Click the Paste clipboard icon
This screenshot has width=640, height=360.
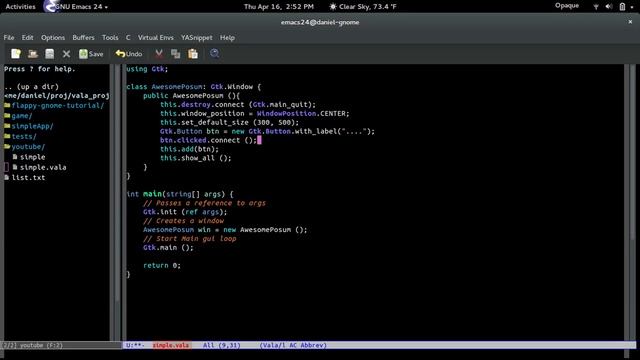click(x=193, y=53)
